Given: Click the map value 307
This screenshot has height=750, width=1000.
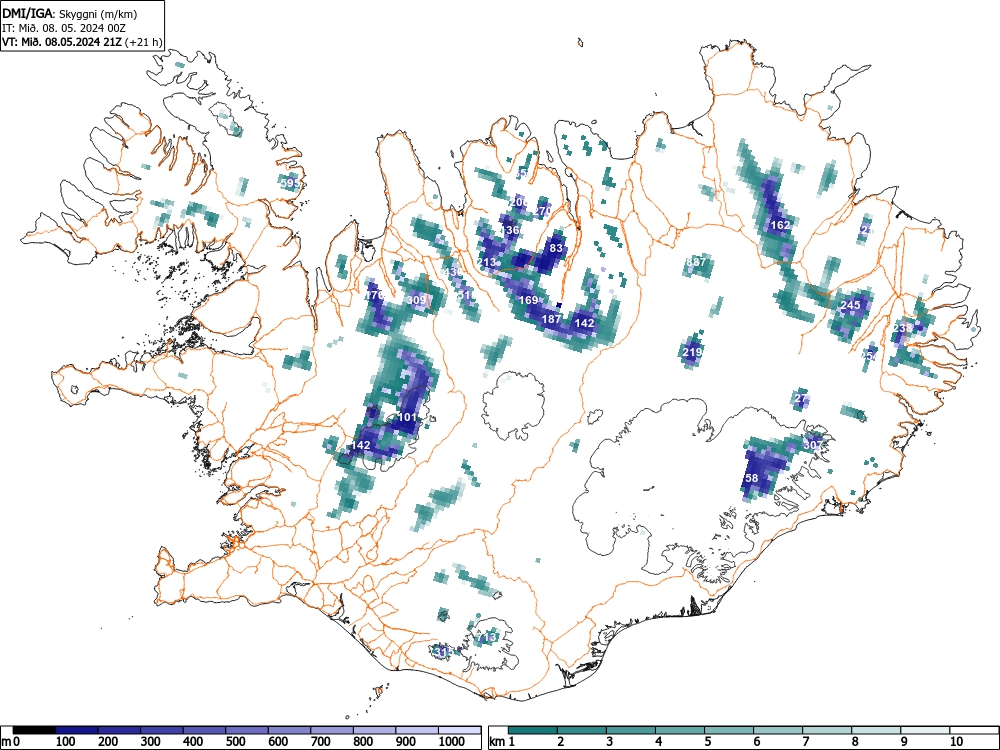Looking at the screenshot, I should 813,445.
